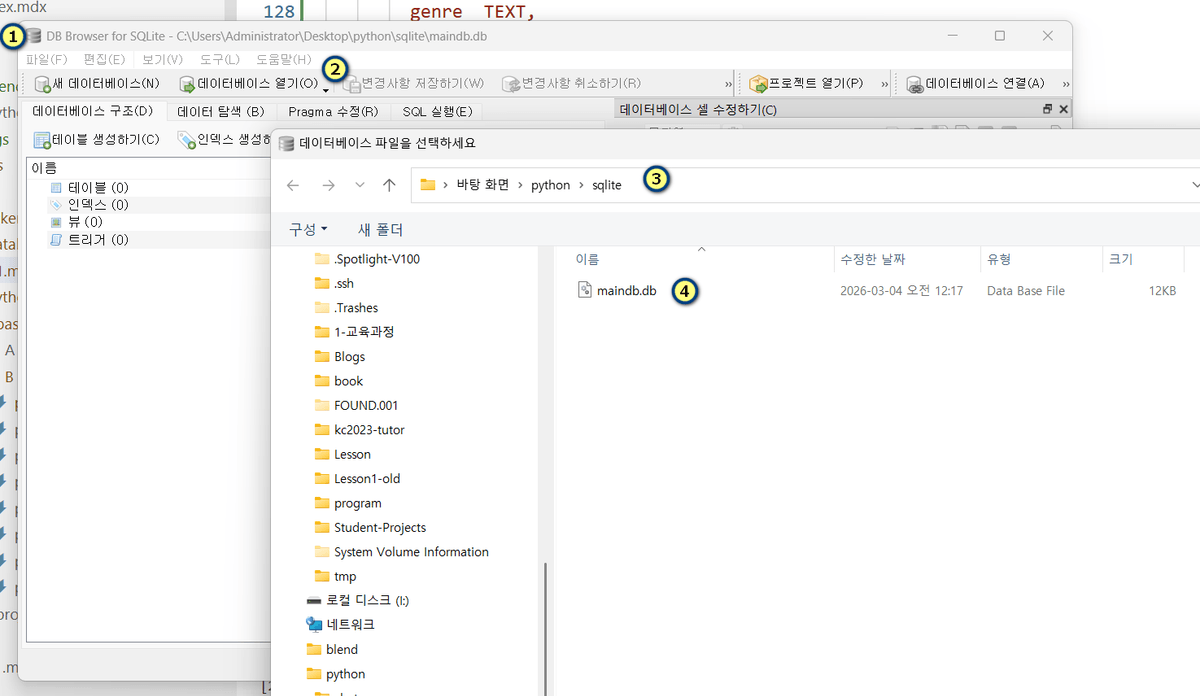Image resolution: width=1200 pixels, height=696 pixels.
Task: Expand the 구성 (Organize) dropdown
Action: pos(308,230)
